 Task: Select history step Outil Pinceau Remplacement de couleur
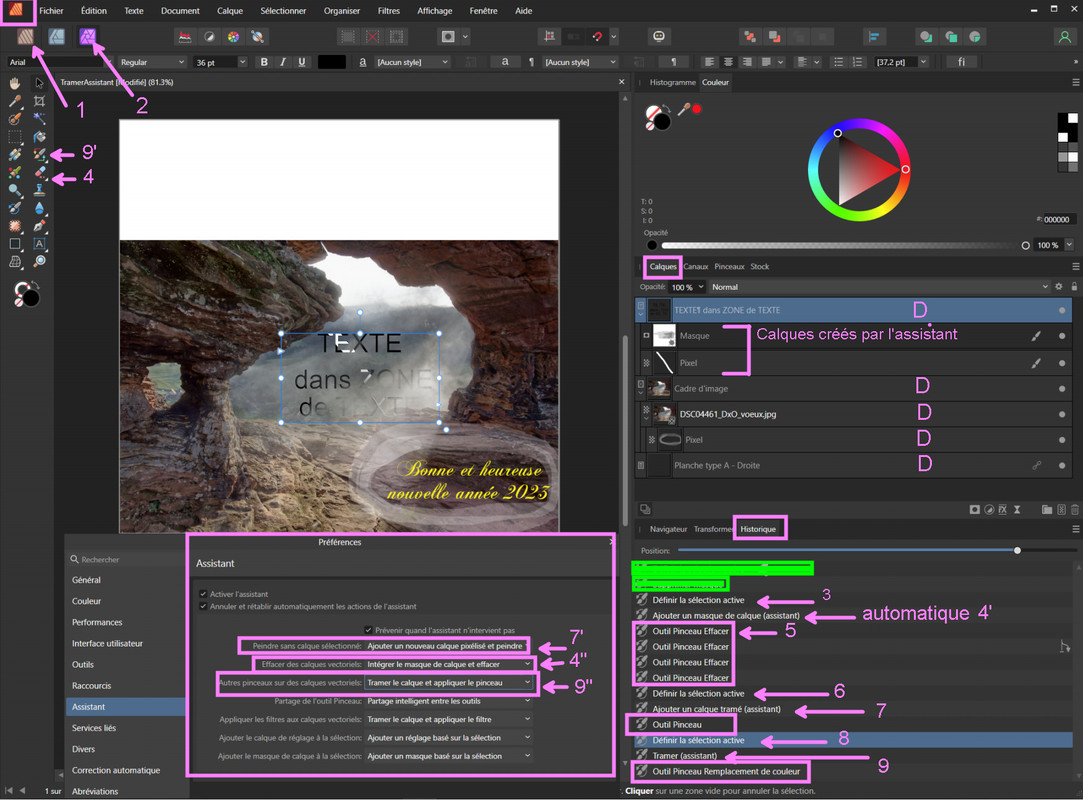[726, 771]
